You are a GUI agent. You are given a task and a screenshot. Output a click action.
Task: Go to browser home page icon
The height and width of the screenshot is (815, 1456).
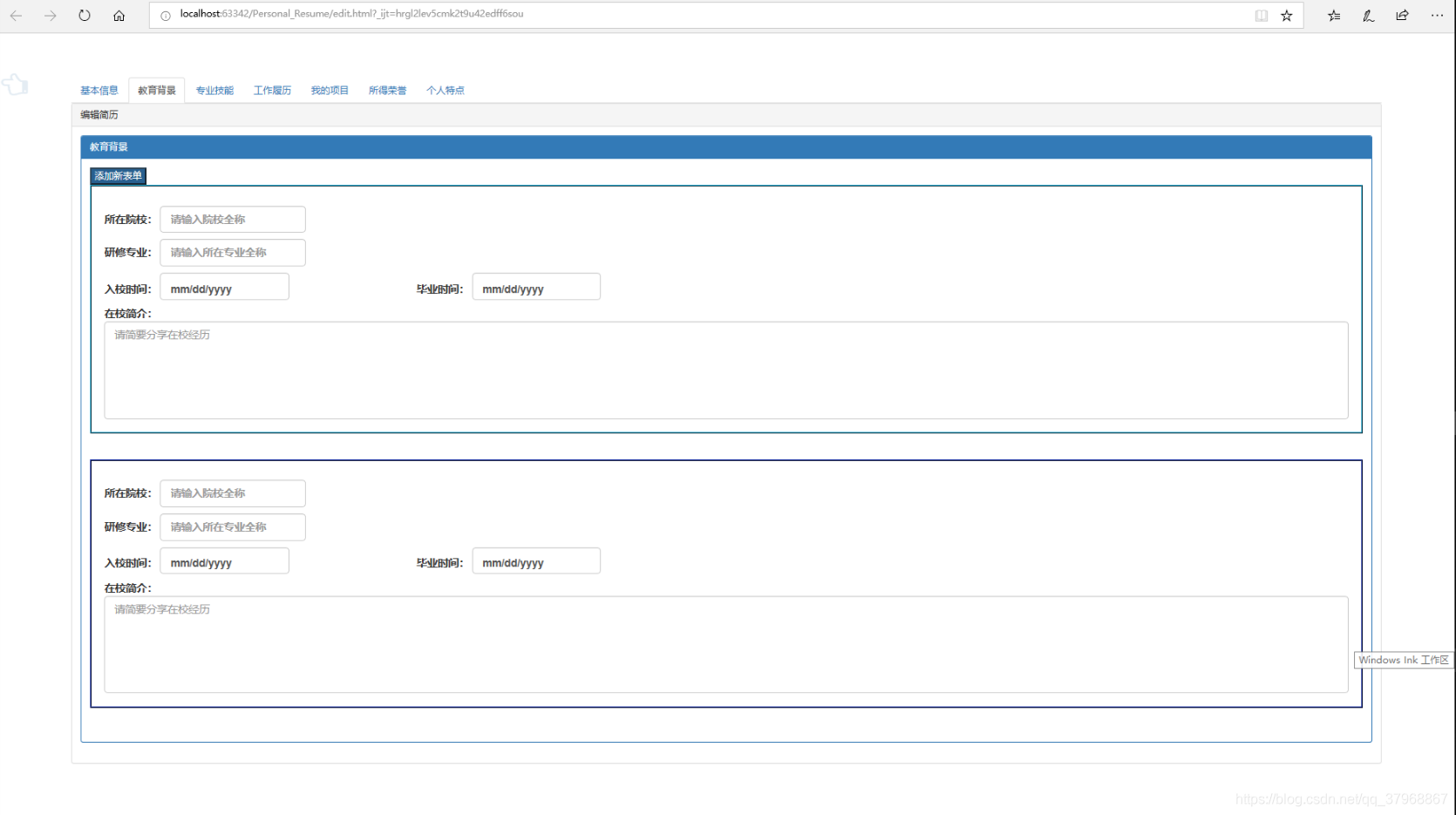pos(119,16)
